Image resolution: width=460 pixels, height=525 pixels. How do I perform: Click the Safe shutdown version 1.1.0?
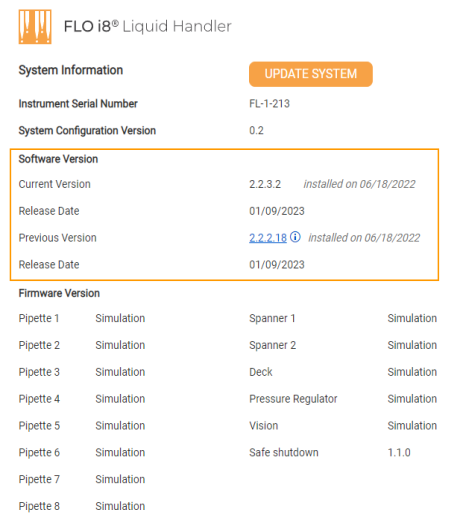click(x=399, y=452)
